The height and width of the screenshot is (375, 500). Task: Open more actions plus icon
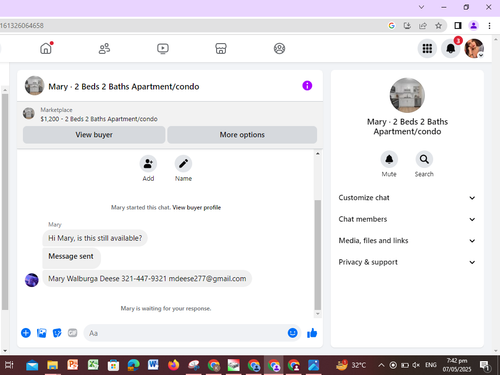(26, 333)
